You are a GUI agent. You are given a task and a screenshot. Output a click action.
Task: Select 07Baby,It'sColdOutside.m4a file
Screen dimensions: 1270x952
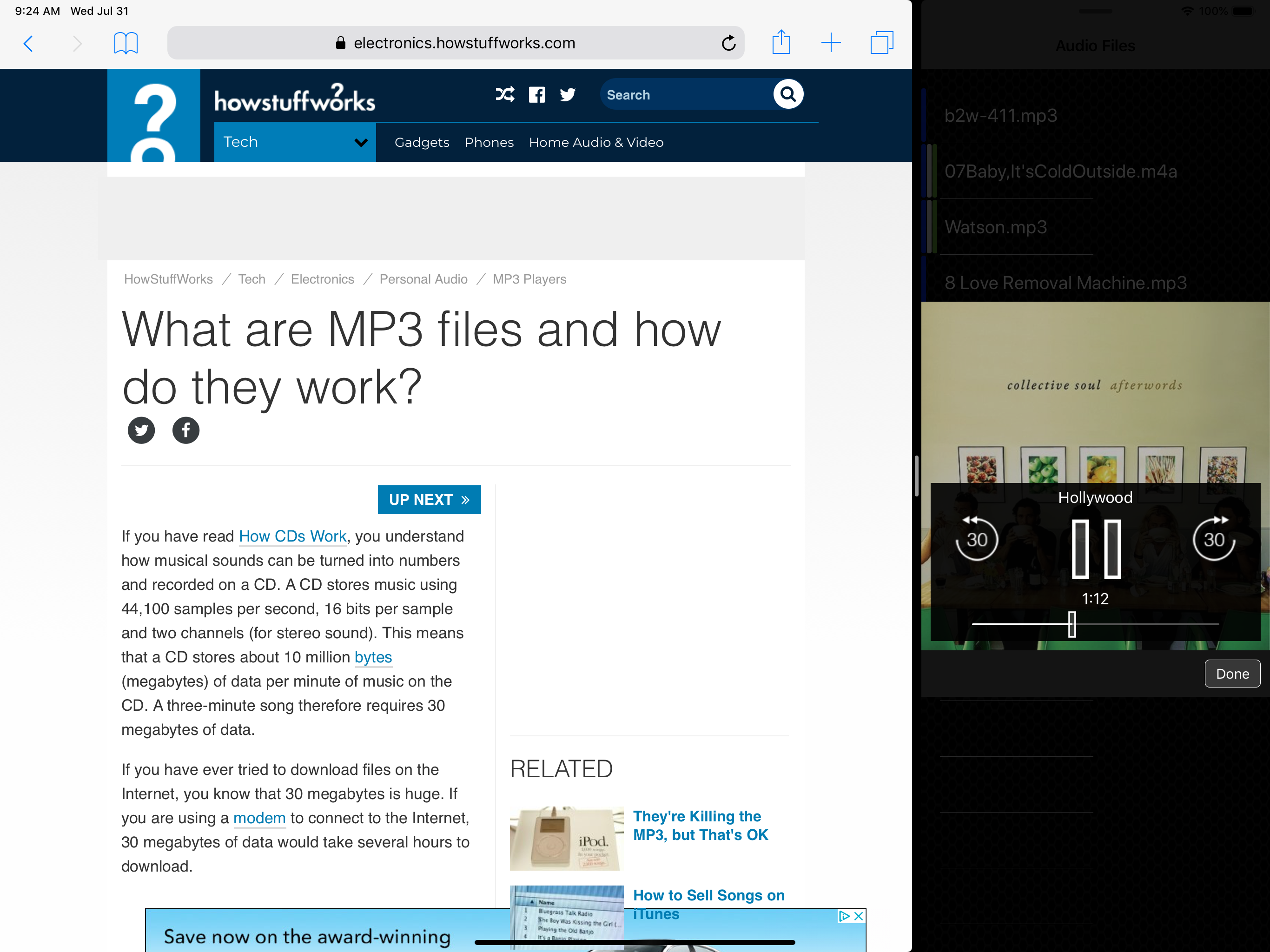tap(1096, 171)
